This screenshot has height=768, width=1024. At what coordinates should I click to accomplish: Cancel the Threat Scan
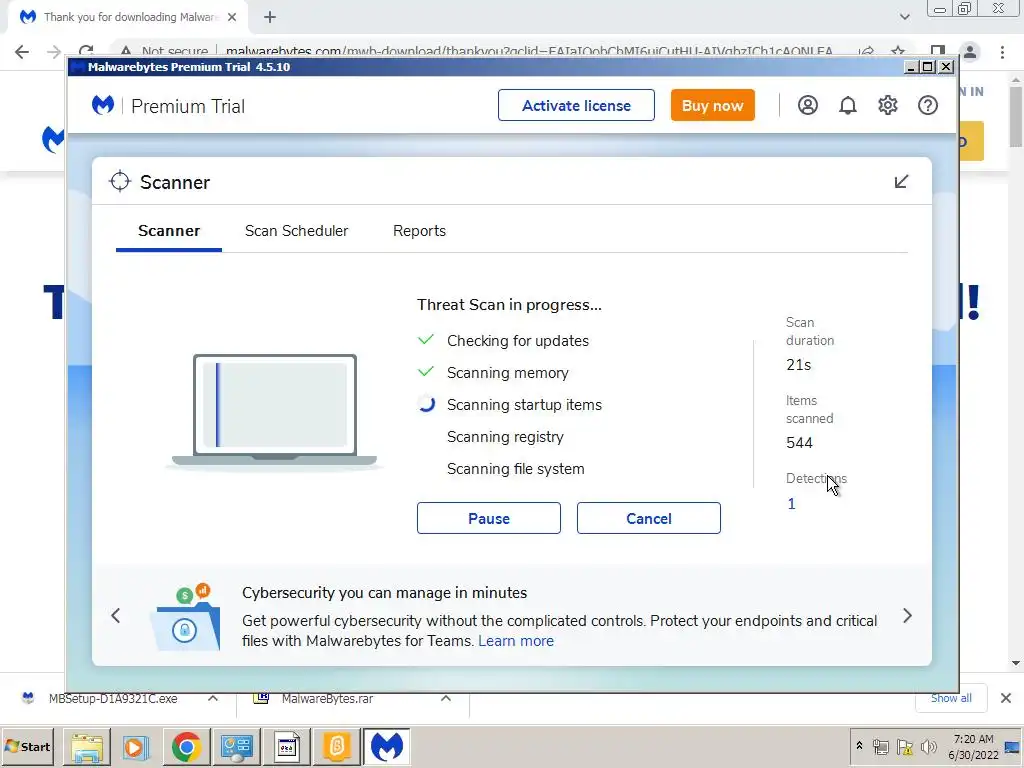tap(648, 518)
